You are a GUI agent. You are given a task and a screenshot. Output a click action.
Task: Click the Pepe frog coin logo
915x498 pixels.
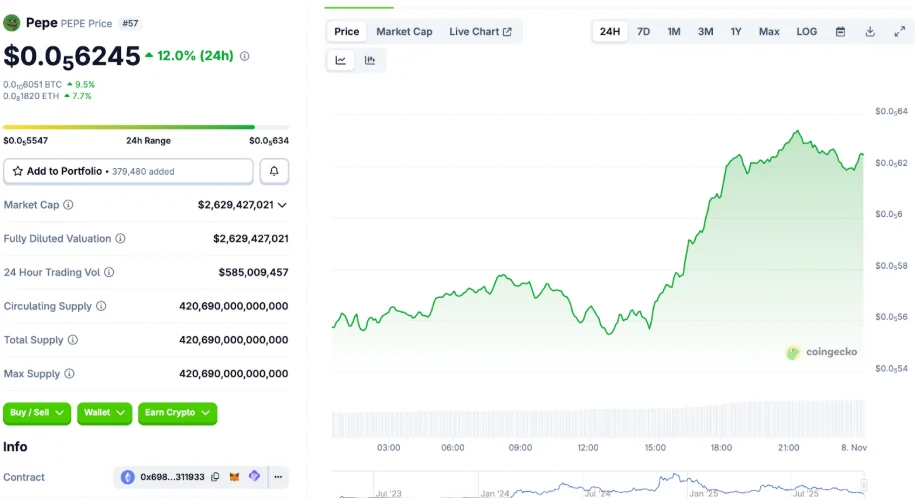pos(12,23)
